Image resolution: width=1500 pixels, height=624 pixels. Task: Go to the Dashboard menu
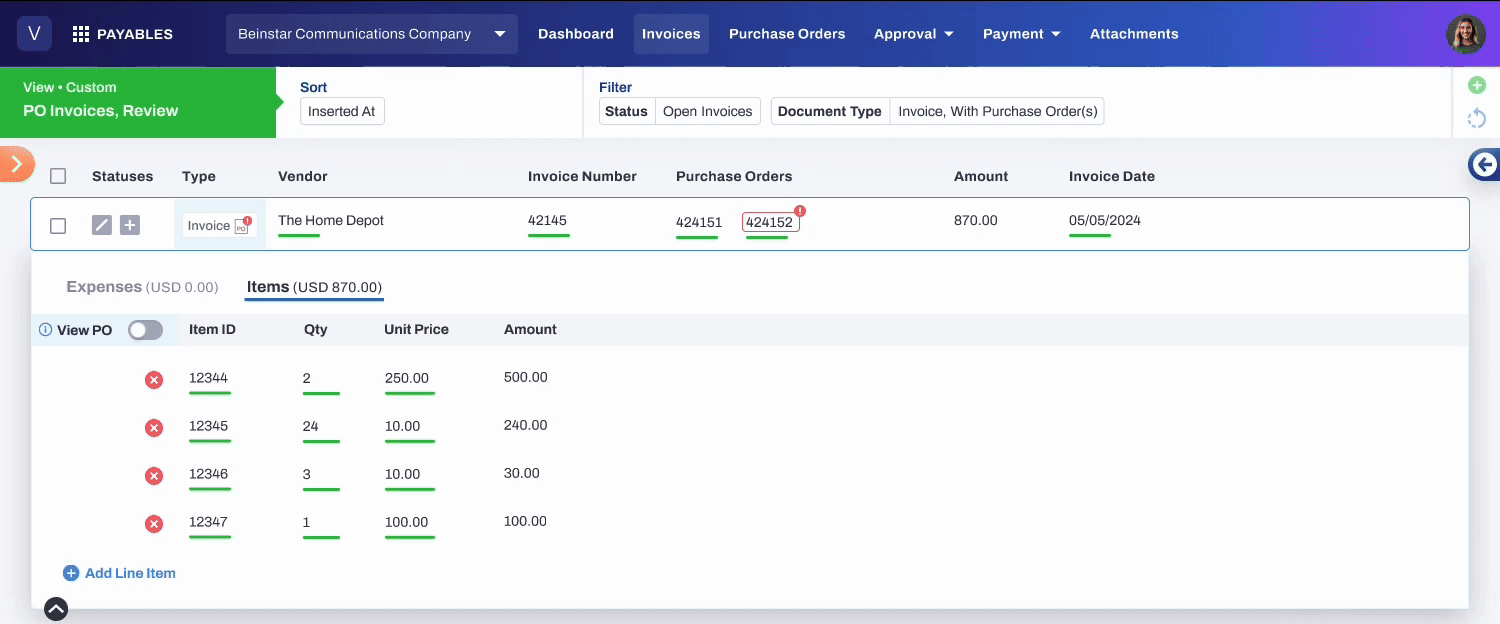click(576, 34)
